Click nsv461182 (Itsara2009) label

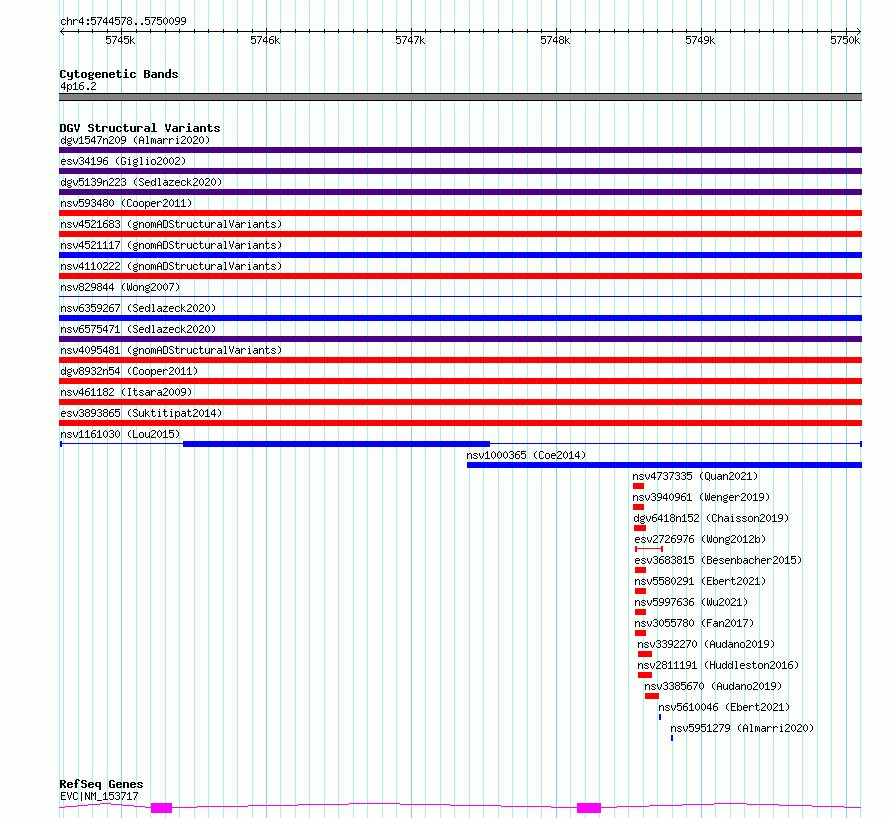point(126,392)
